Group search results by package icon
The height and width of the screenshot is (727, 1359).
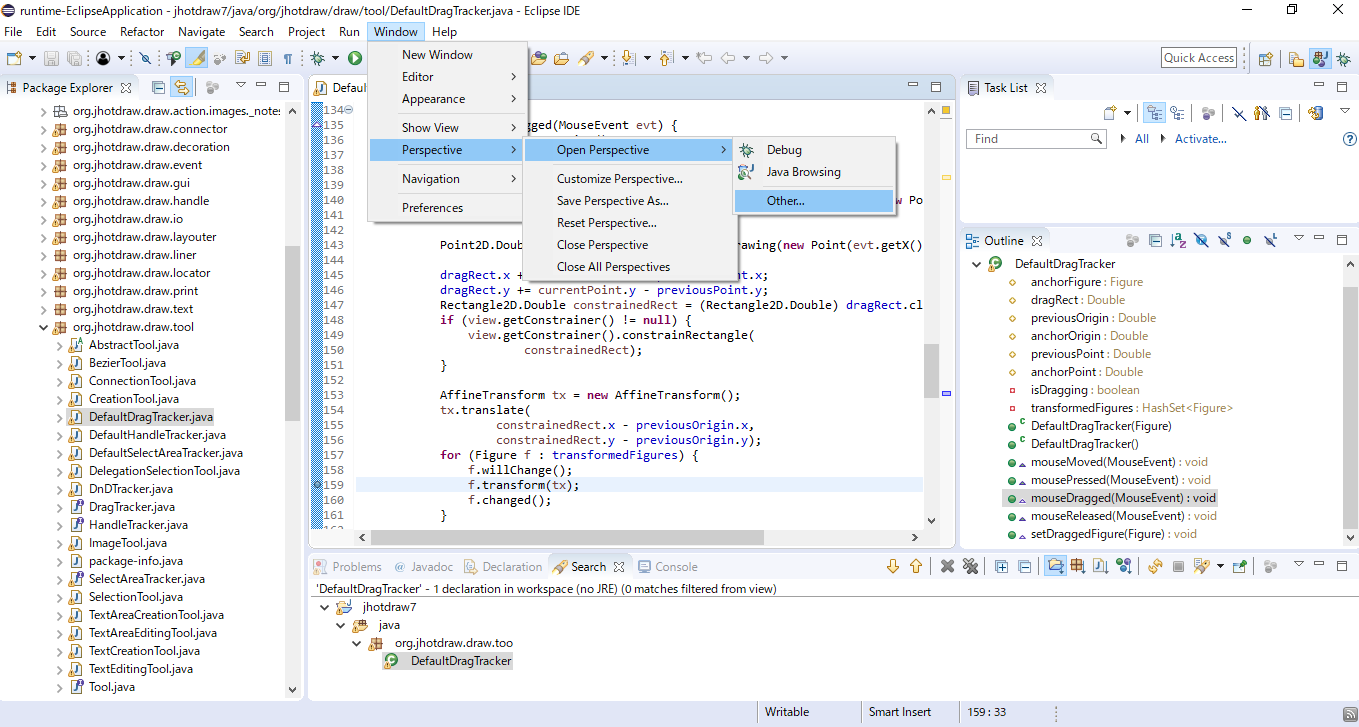pos(1078,566)
